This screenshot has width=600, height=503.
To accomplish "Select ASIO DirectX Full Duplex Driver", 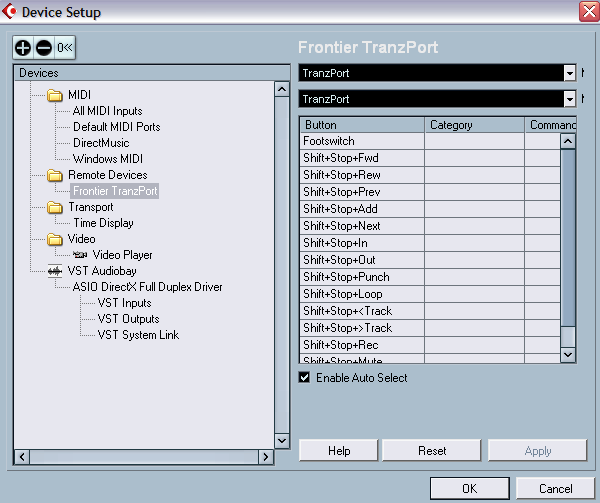I will 147,287.
